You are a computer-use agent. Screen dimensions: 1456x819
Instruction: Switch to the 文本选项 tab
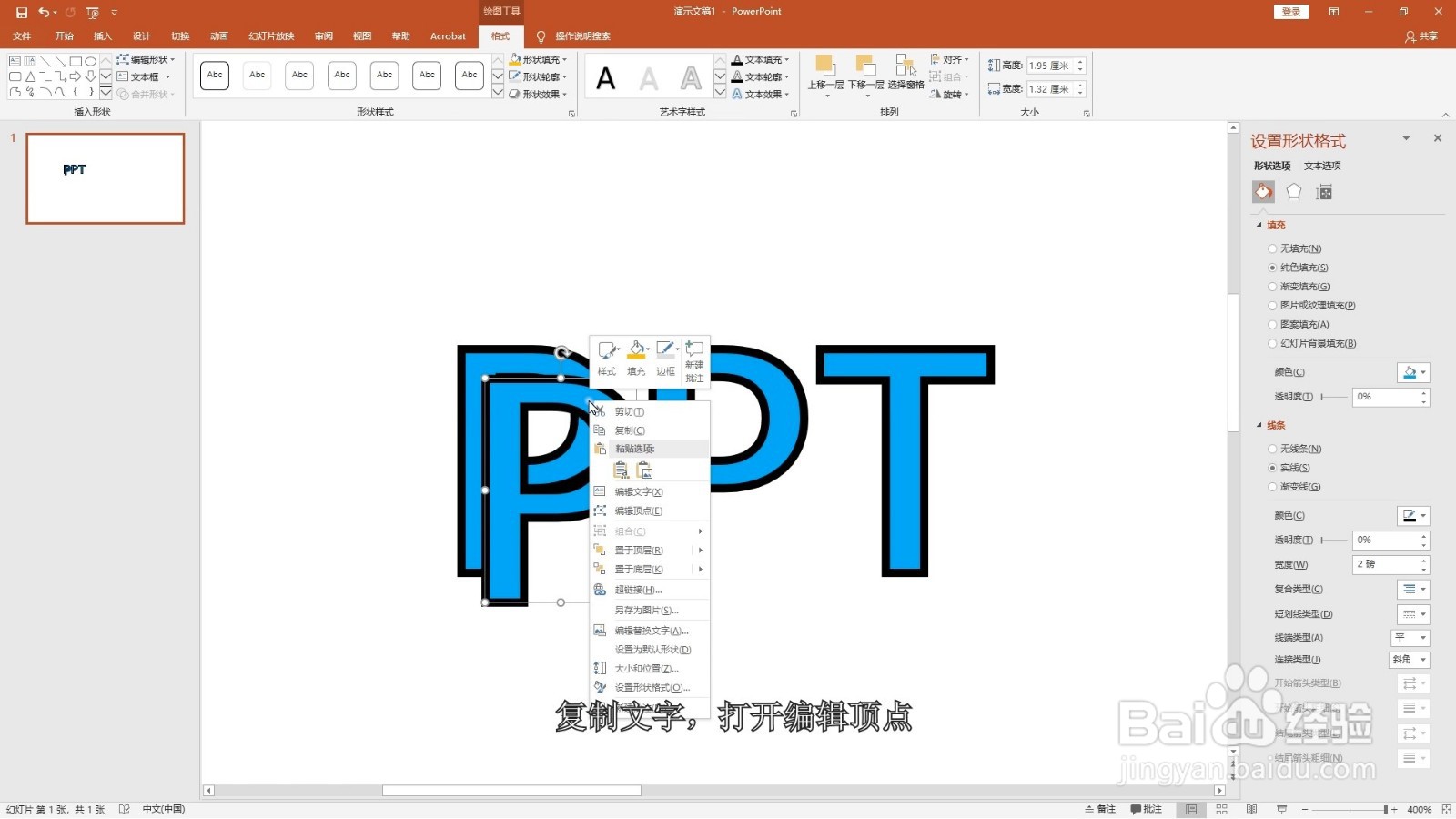click(1321, 166)
